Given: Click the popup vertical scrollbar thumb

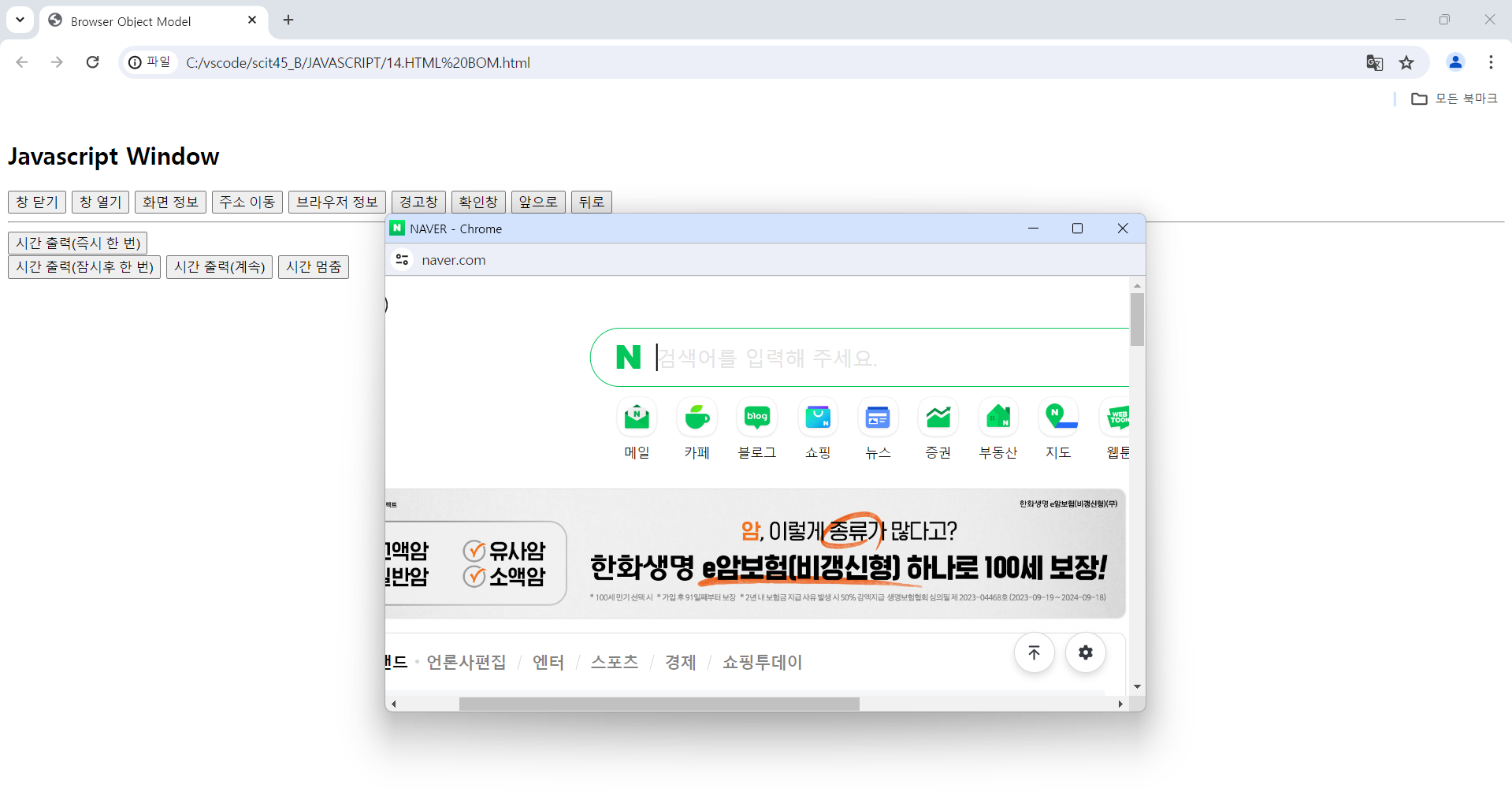Looking at the screenshot, I should pos(1137,319).
